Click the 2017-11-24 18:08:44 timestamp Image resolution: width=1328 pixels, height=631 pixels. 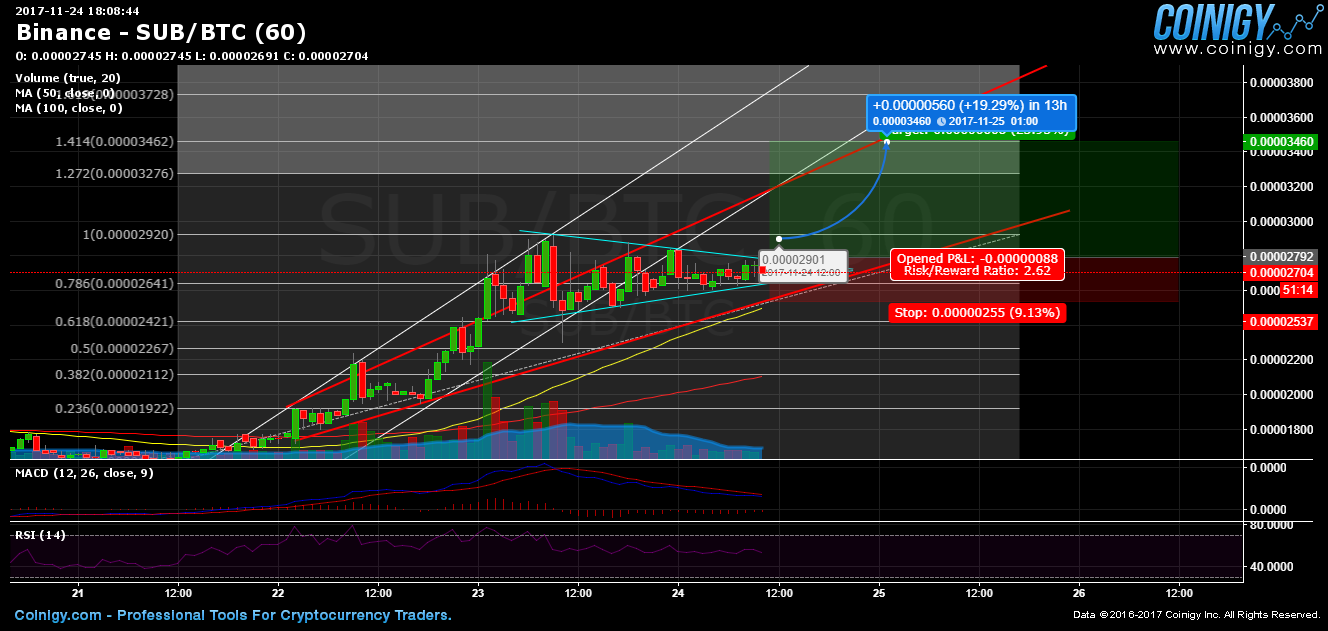click(x=77, y=9)
